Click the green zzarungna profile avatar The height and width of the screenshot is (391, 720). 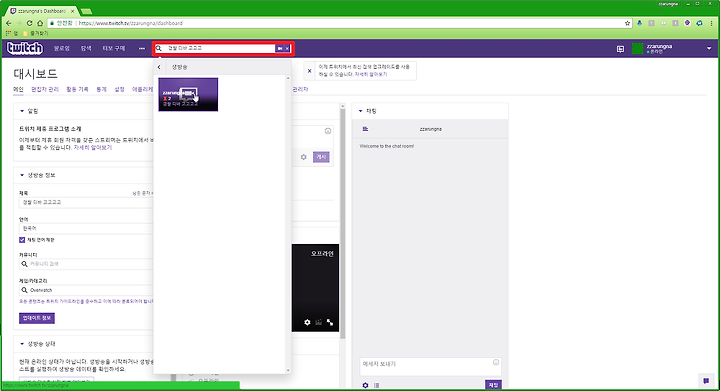pos(637,48)
